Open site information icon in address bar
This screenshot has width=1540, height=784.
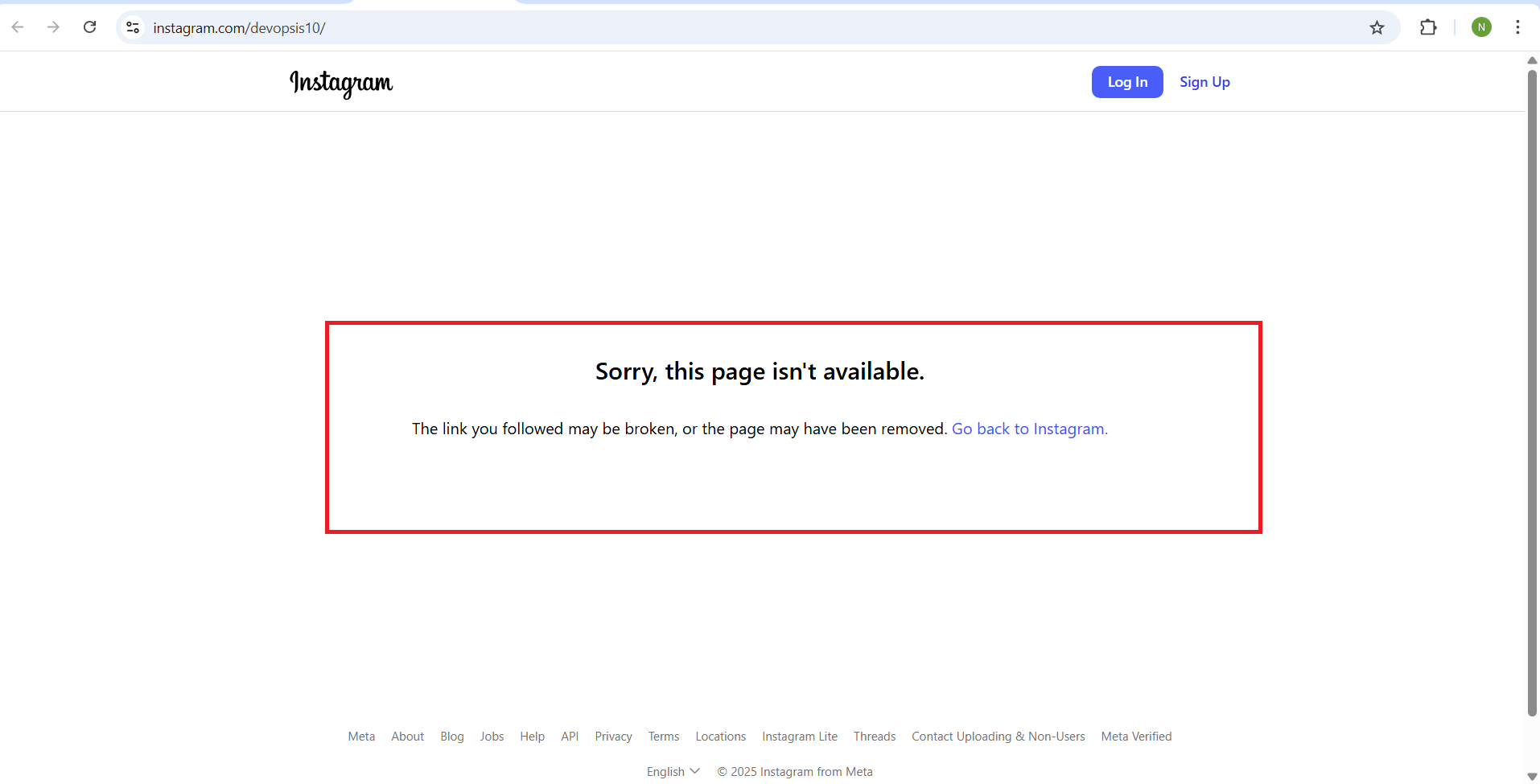point(134,27)
